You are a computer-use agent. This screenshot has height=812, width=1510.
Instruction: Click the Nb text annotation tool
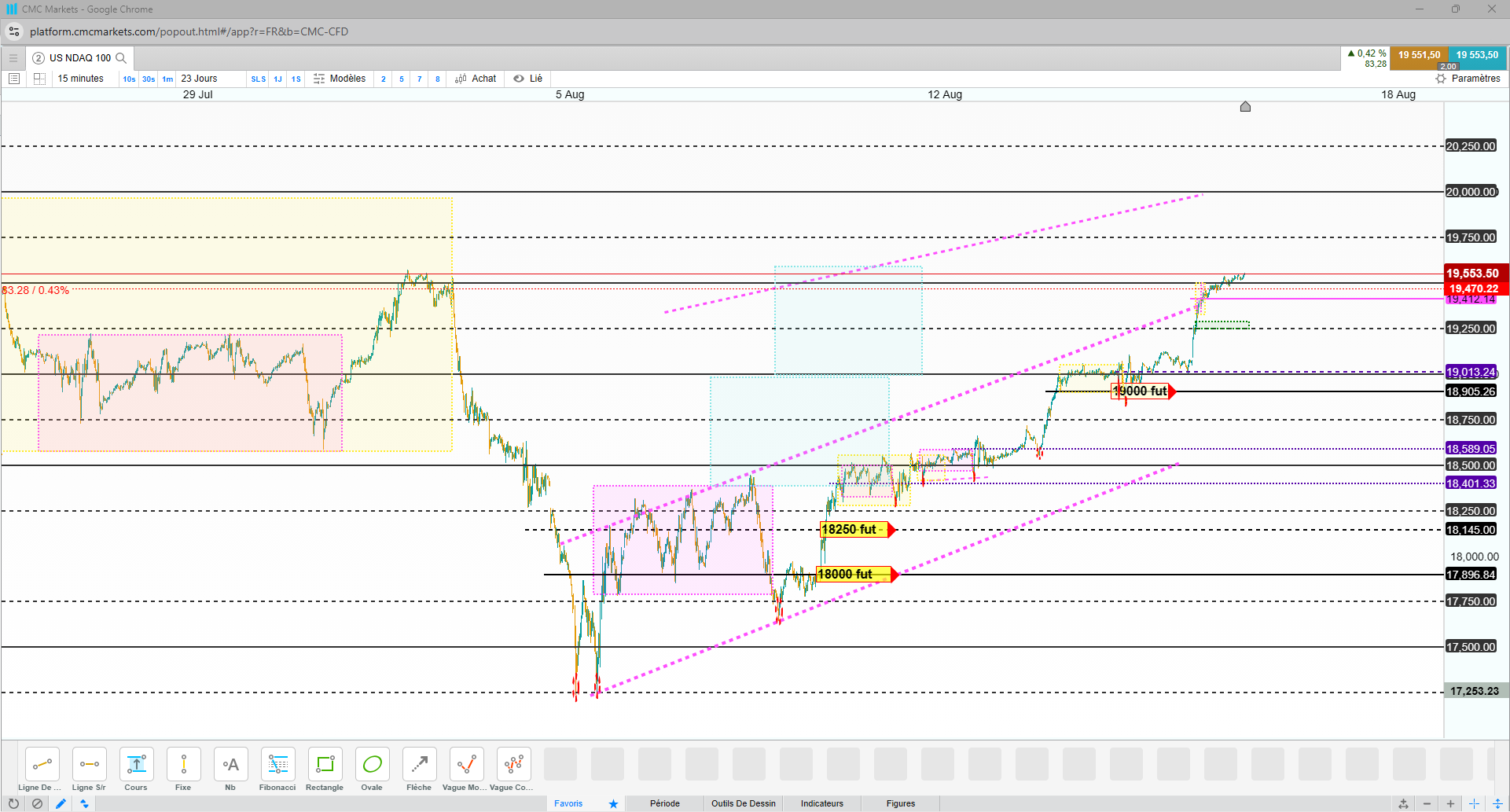point(230,769)
